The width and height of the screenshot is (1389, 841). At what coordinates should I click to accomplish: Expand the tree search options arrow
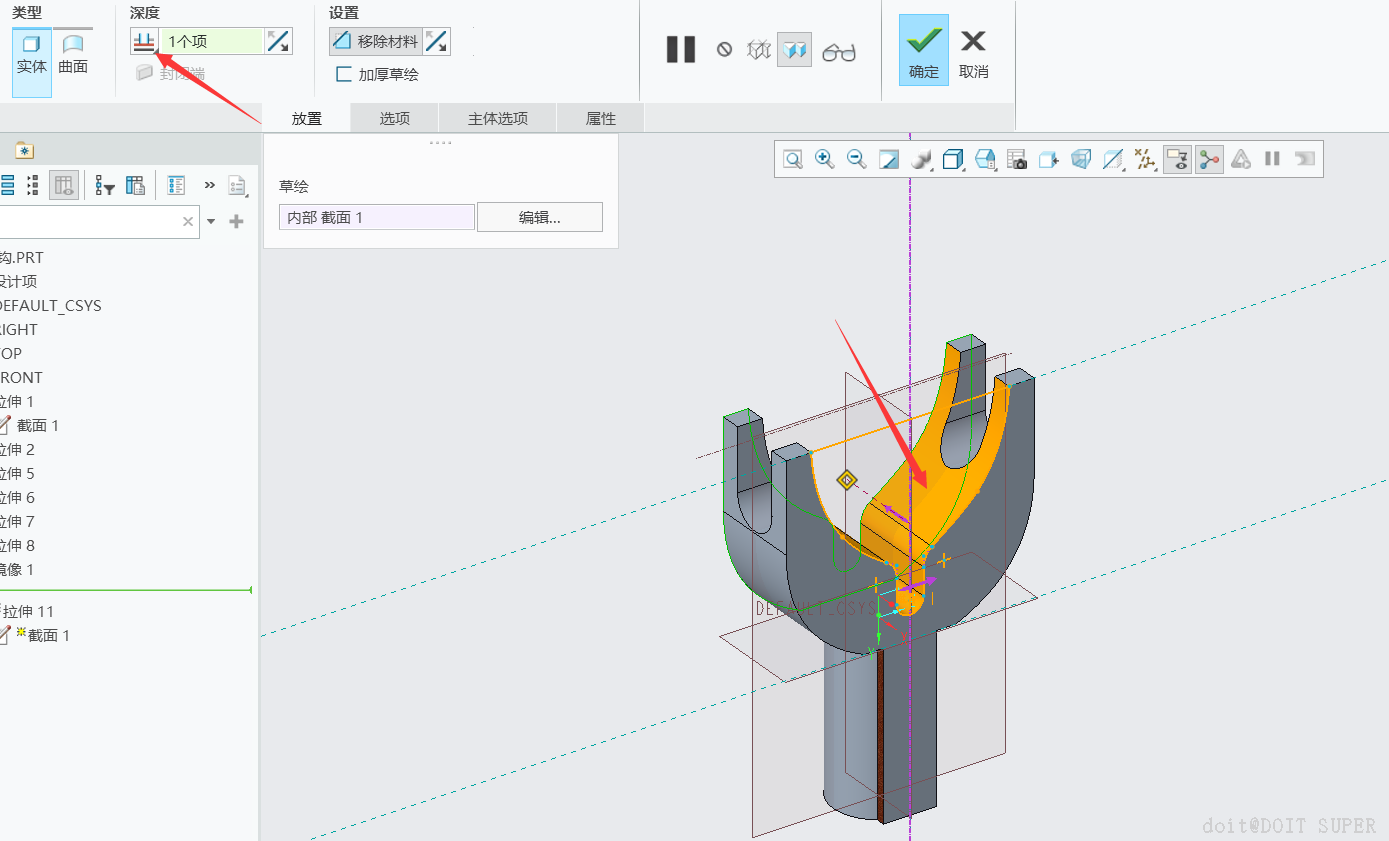point(211,221)
